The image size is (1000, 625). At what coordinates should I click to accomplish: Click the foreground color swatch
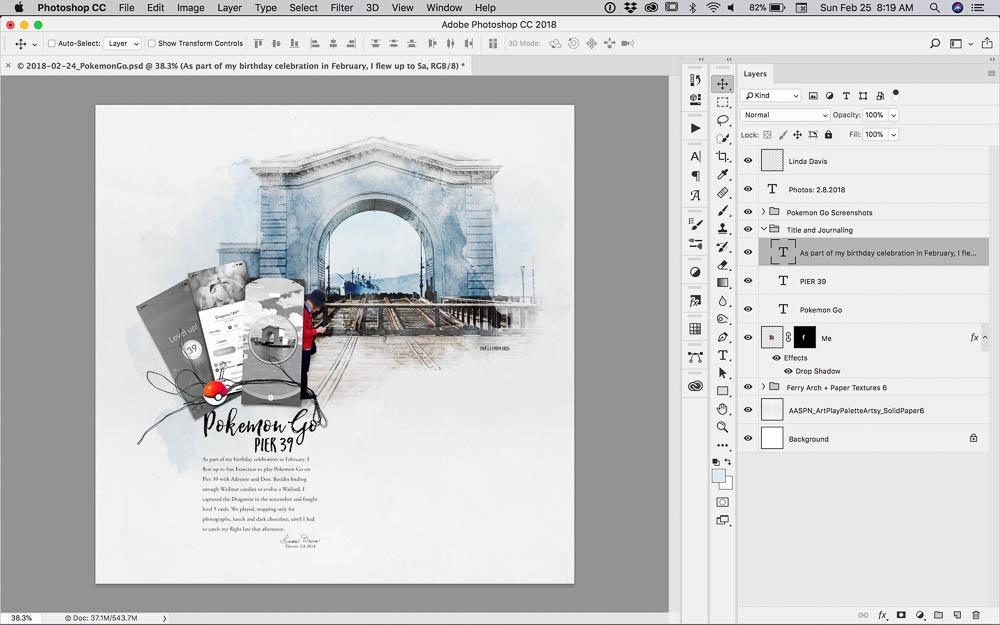pos(719,476)
